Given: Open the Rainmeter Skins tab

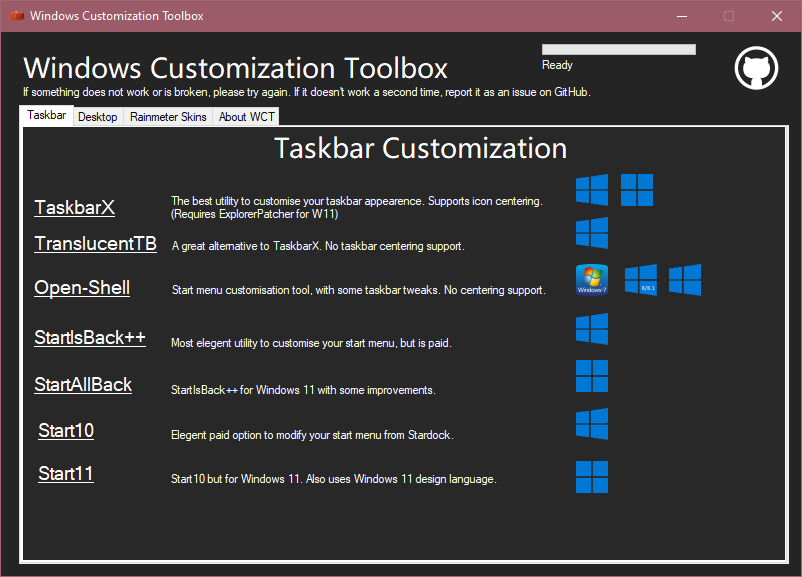Looking at the screenshot, I should (x=167, y=116).
